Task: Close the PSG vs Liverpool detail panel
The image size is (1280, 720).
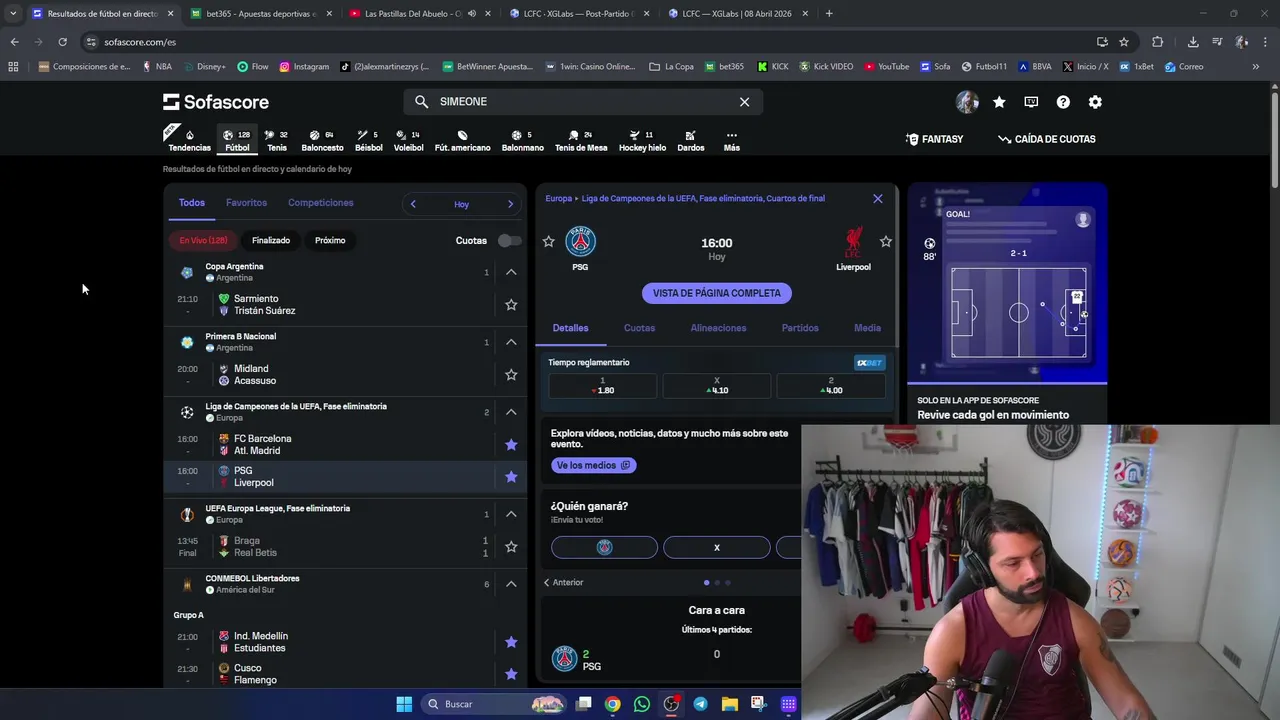Action: point(878,198)
